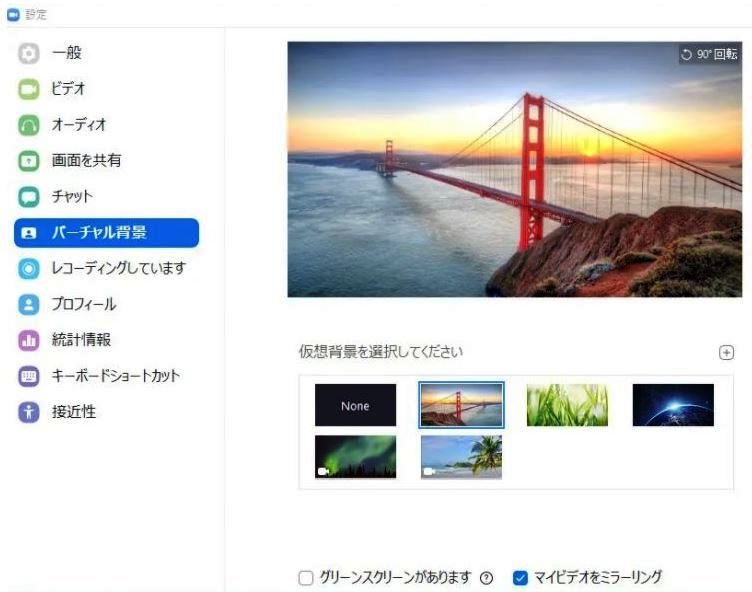Select the ビデオ camera icon
Screen dimensions: 752x592
(29, 89)
